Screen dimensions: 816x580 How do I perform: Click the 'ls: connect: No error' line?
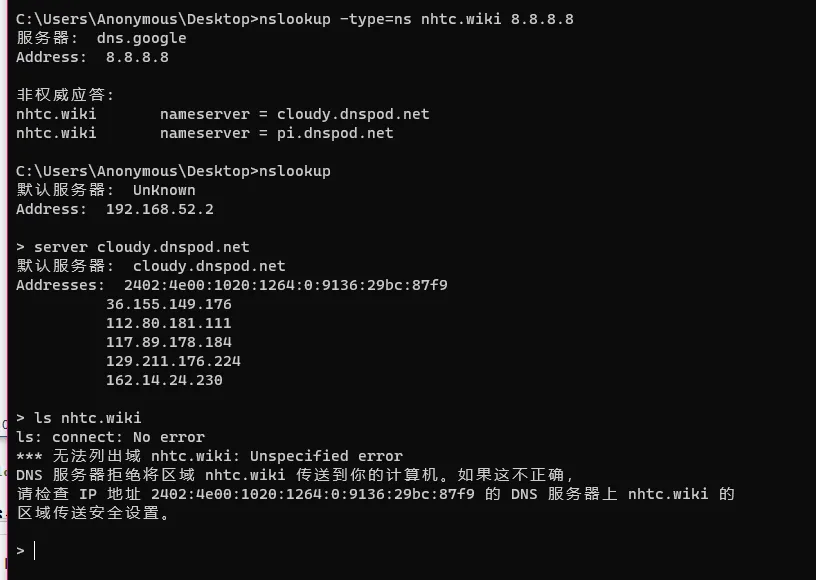[x=110, y=437]
